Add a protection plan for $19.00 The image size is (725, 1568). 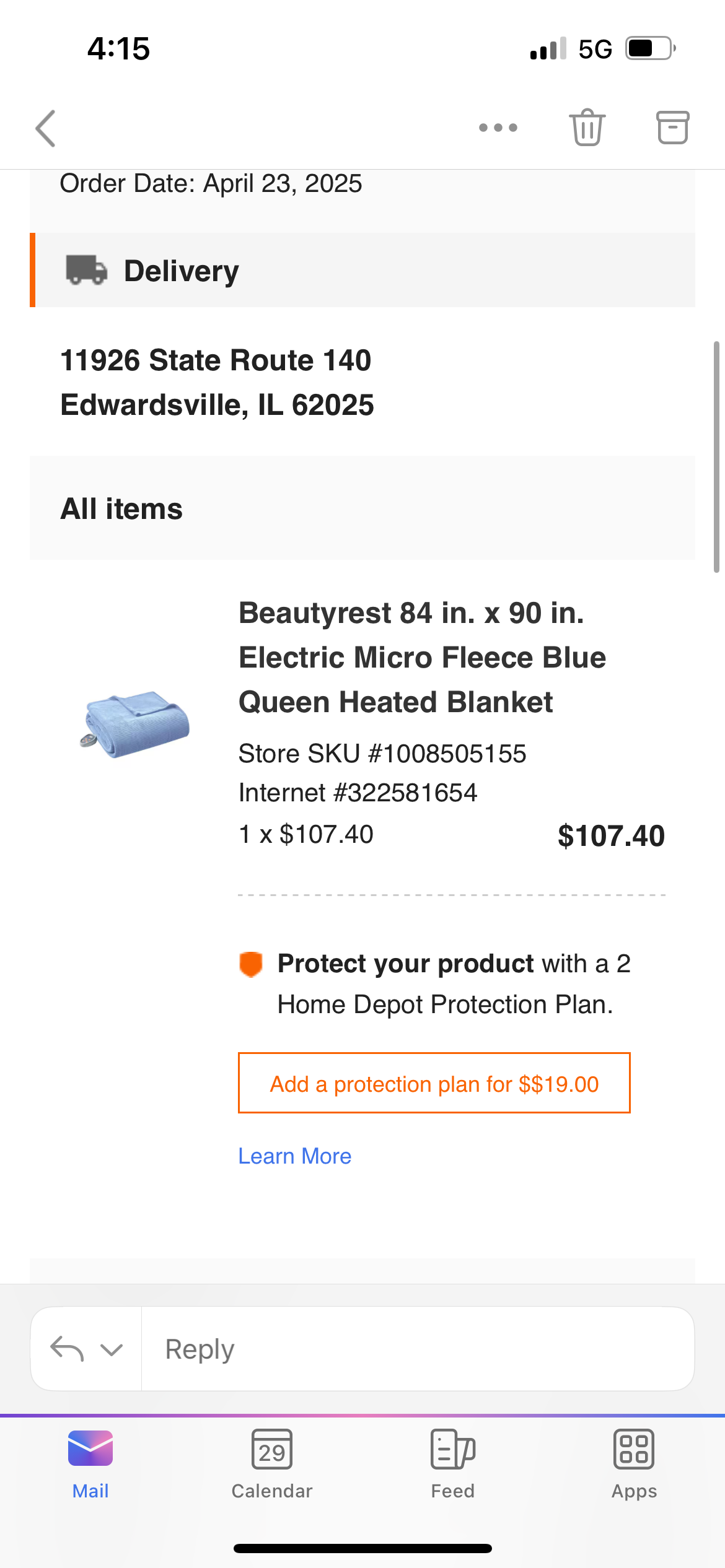tap(434, 1083)
